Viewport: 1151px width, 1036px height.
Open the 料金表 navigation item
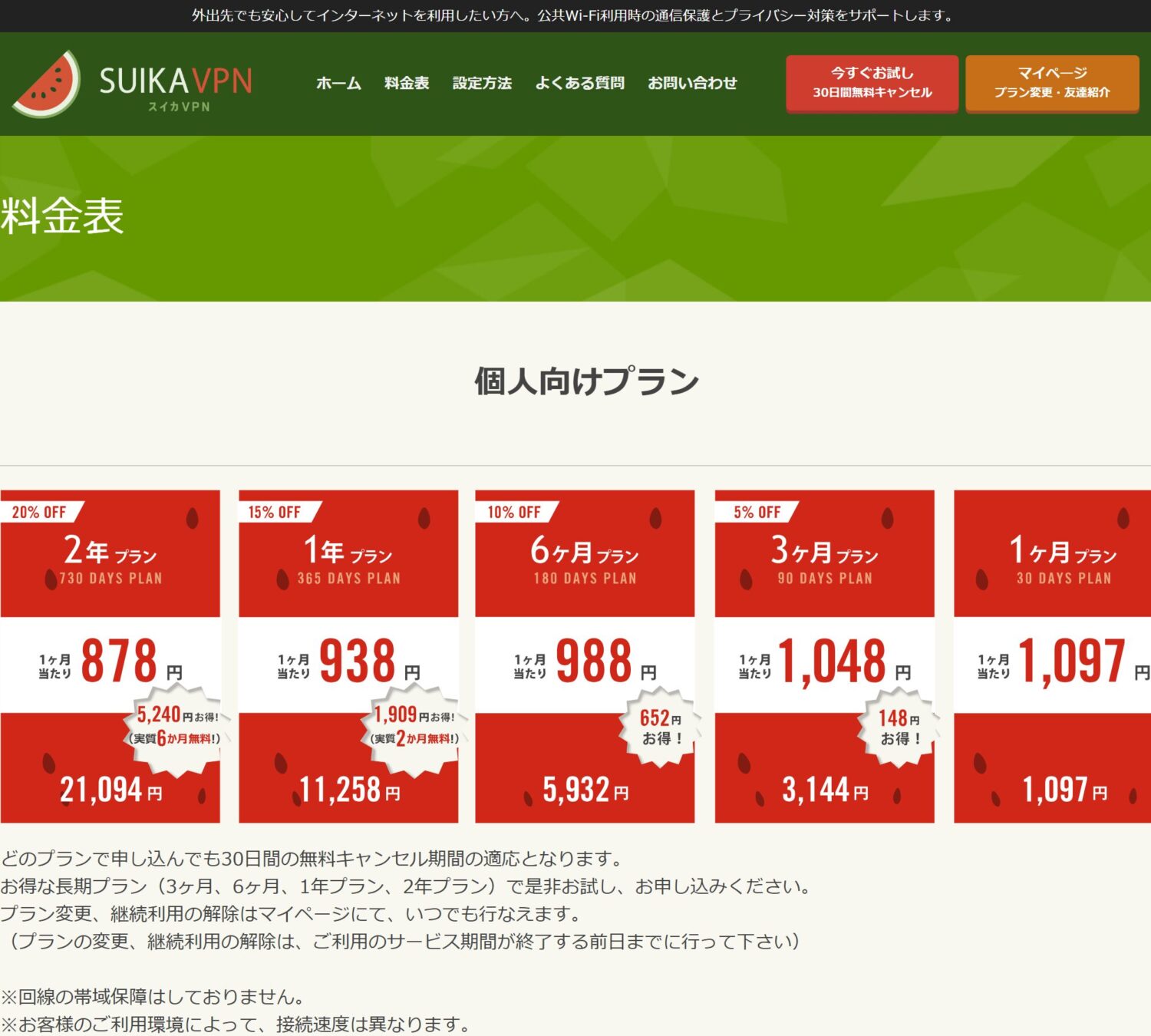(407, 83)
